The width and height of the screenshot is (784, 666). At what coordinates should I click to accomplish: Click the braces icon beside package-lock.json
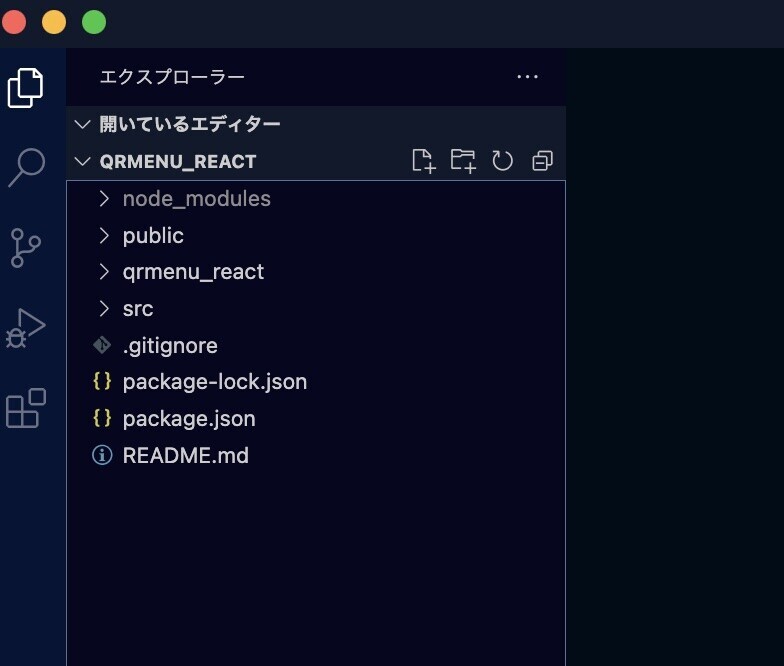pyautogui.click(x=102, y=382)
